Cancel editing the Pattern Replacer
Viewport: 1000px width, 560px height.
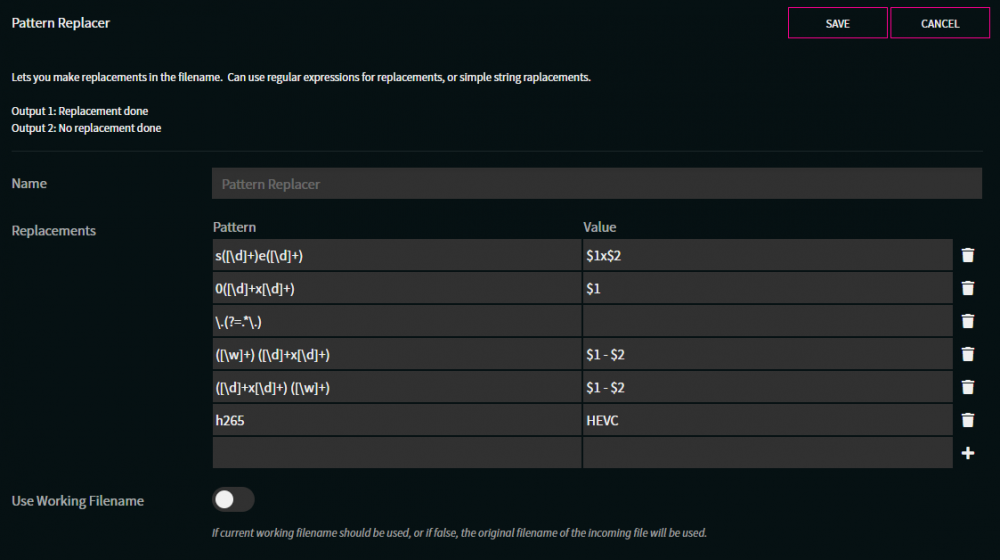940,23
